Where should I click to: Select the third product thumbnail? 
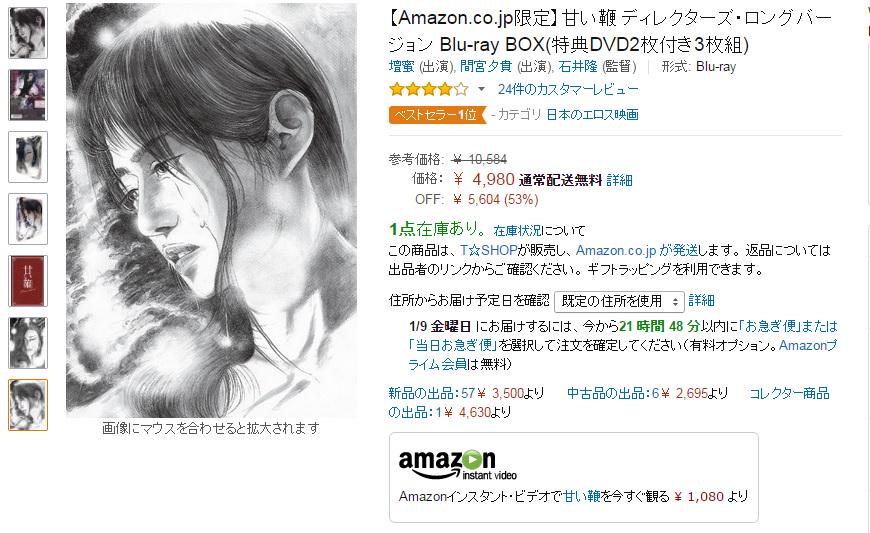click(28, 157)
